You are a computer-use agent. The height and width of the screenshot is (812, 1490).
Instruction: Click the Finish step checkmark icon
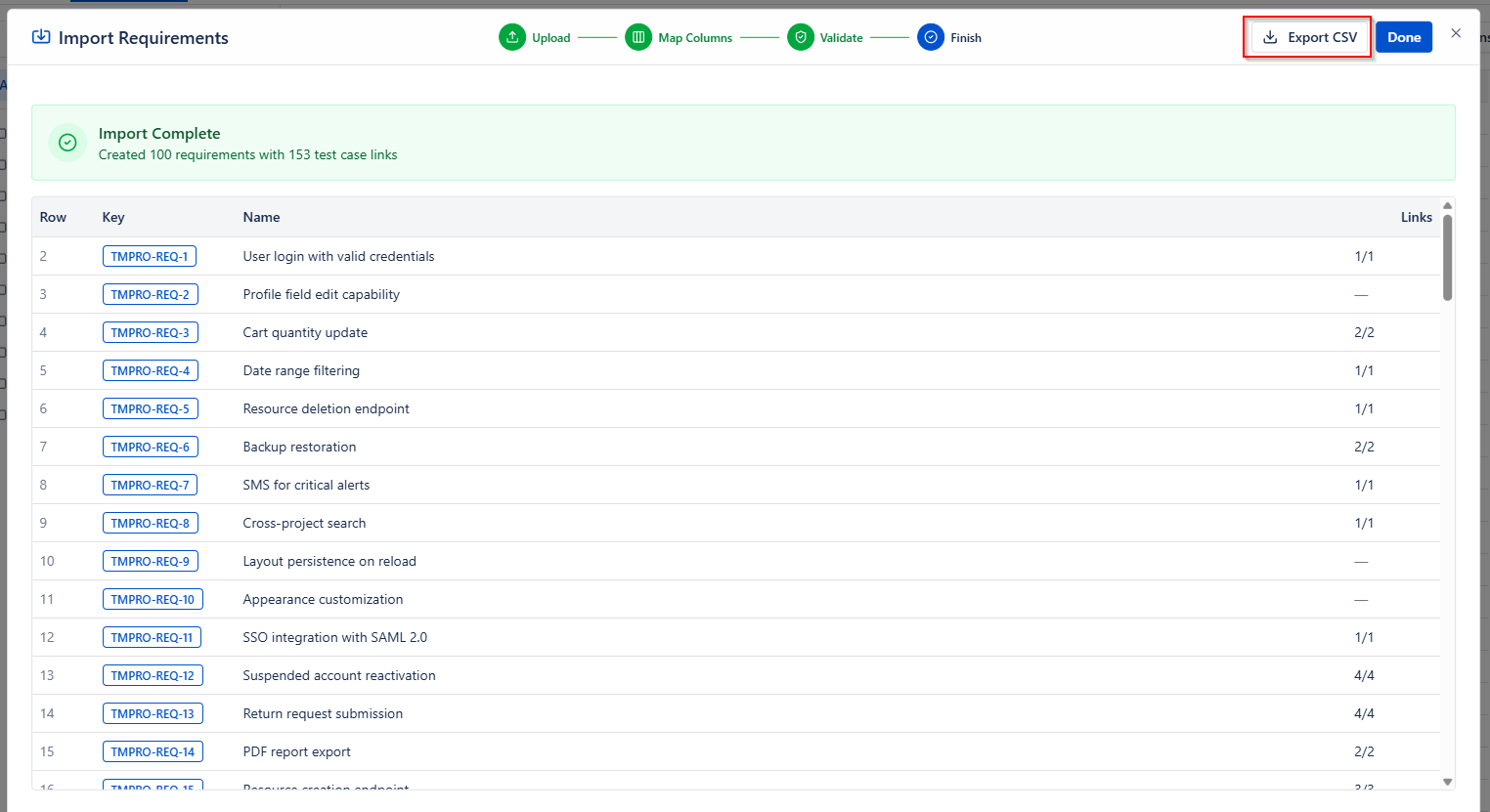(x=931, y=37)
